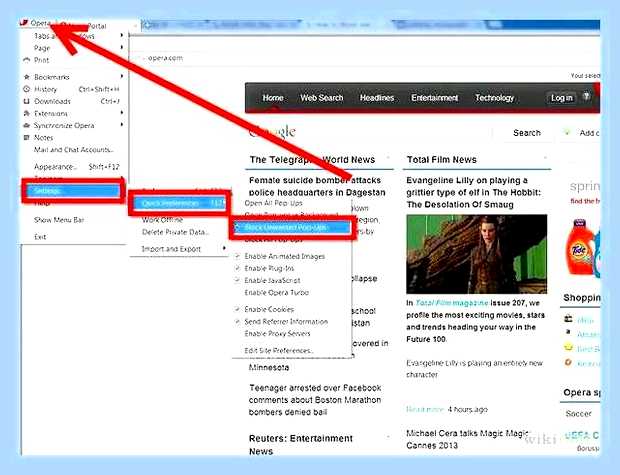
Task: Click the printer icon beside Print
Action: tap(26, 60)
